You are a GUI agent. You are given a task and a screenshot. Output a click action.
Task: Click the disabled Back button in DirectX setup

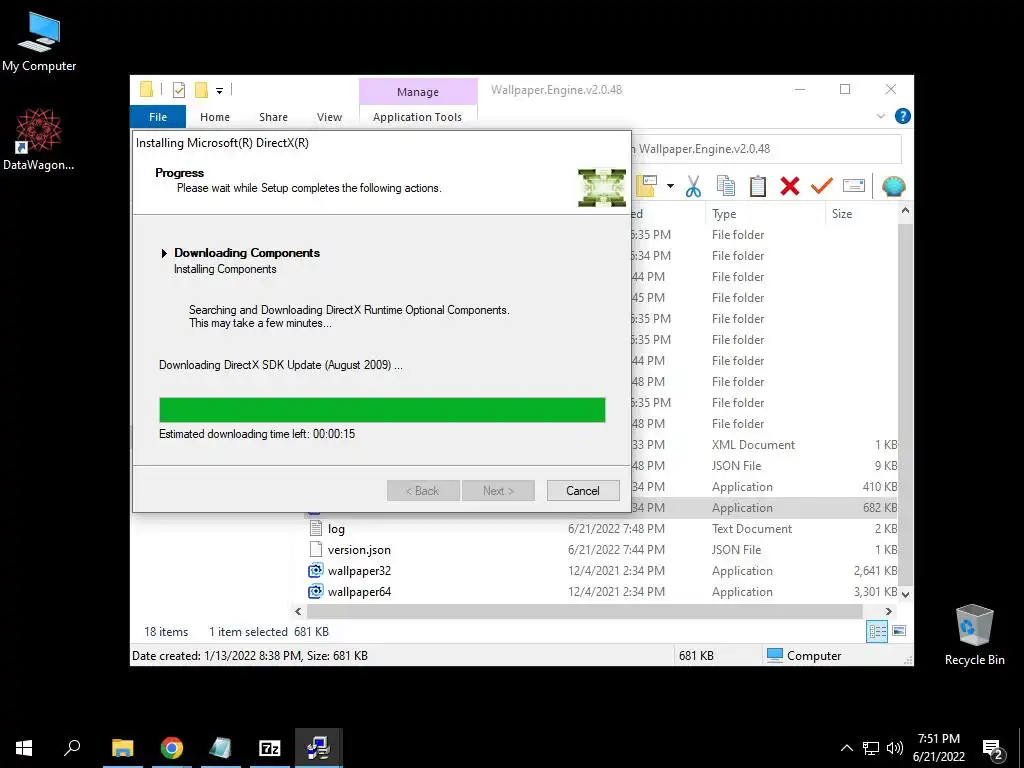pos(423,490)
